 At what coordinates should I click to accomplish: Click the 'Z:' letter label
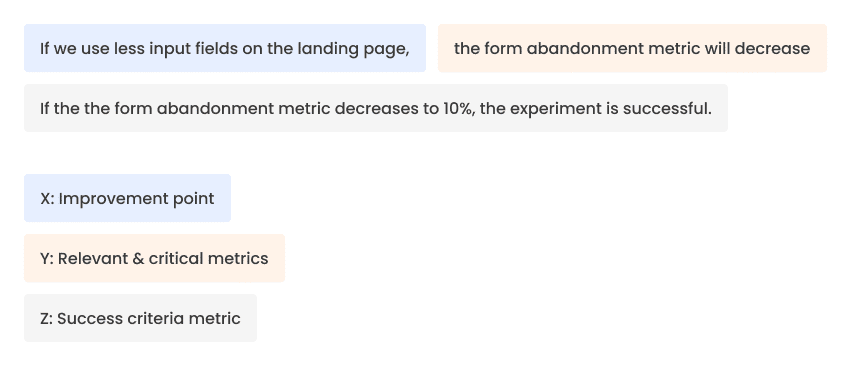[x=46, y=319]
